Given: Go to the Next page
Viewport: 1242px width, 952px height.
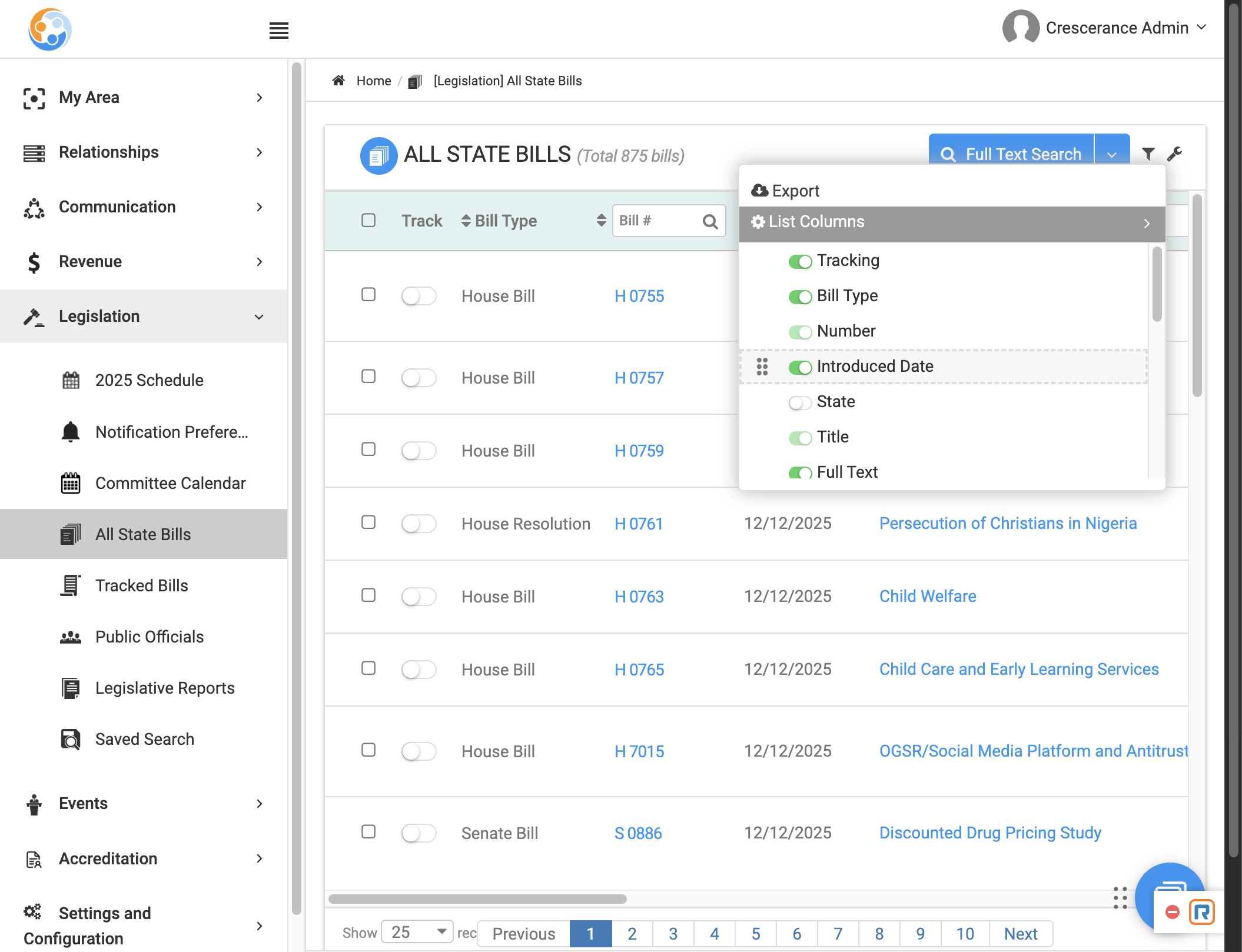Looking at the screenshot, I should [1021, 934].
